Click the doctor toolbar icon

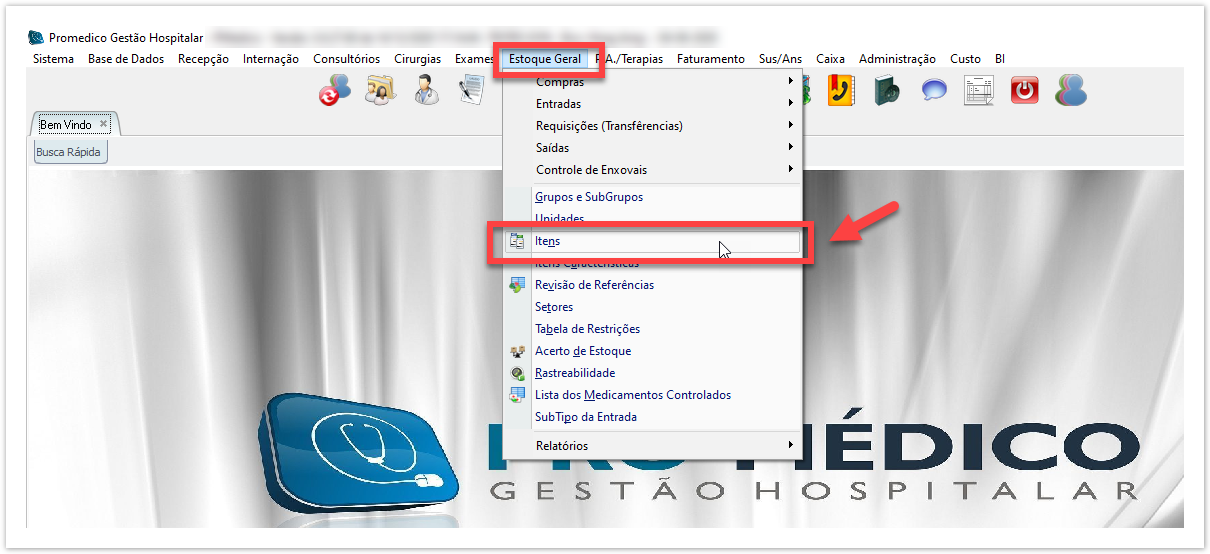coord(427,91)
